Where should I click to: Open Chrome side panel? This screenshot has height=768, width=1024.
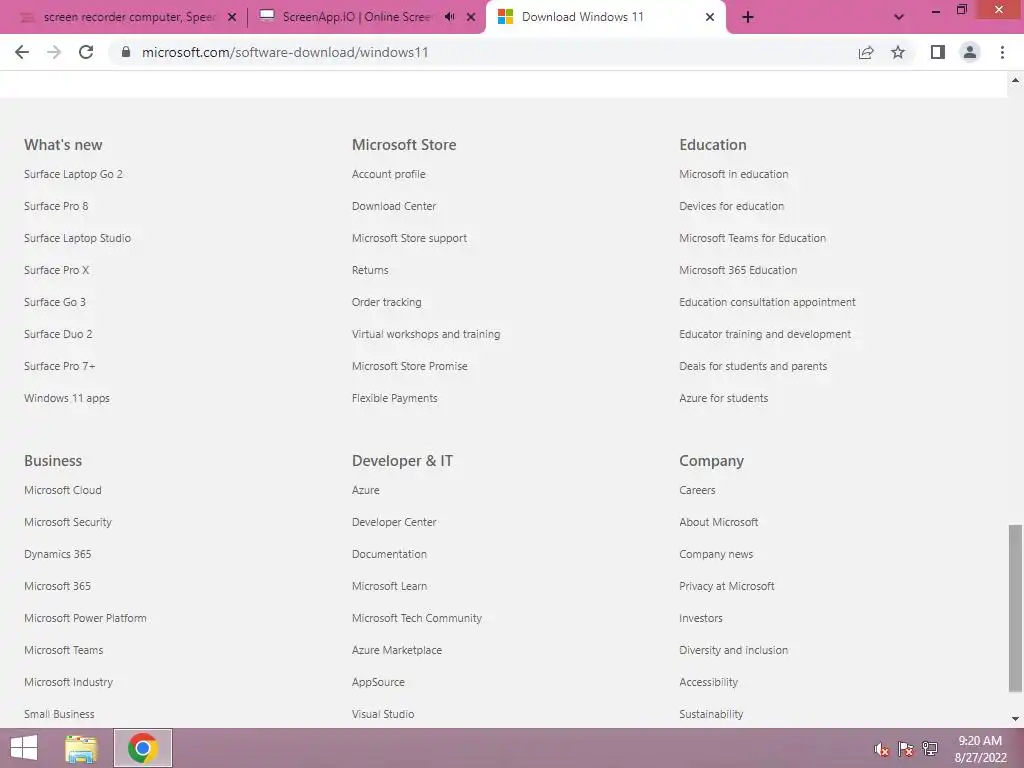pos(938,52)
